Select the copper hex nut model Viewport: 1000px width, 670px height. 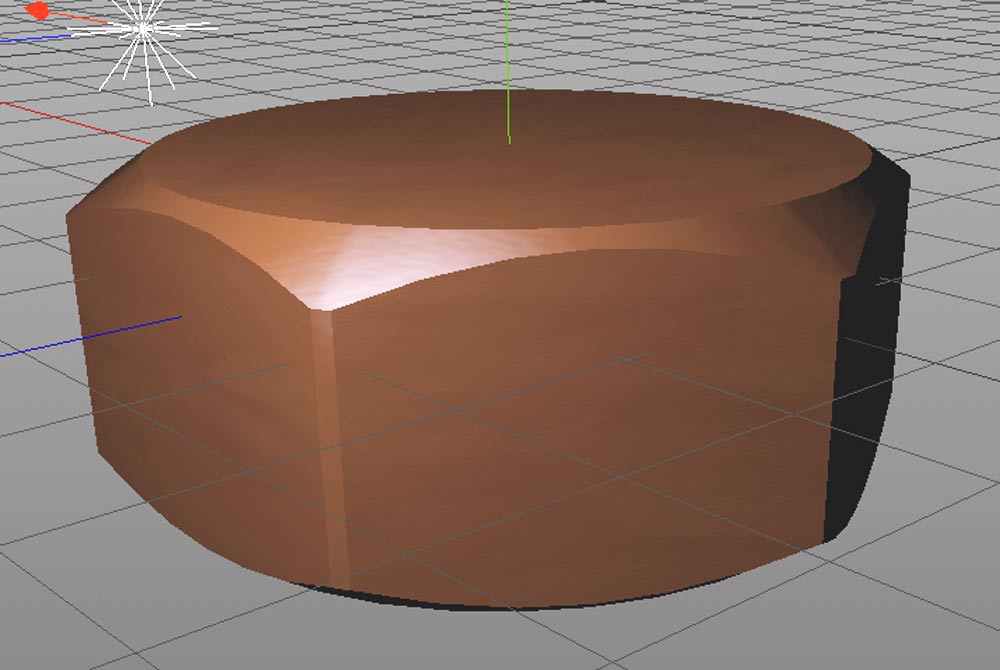click(x=488, y=350)
